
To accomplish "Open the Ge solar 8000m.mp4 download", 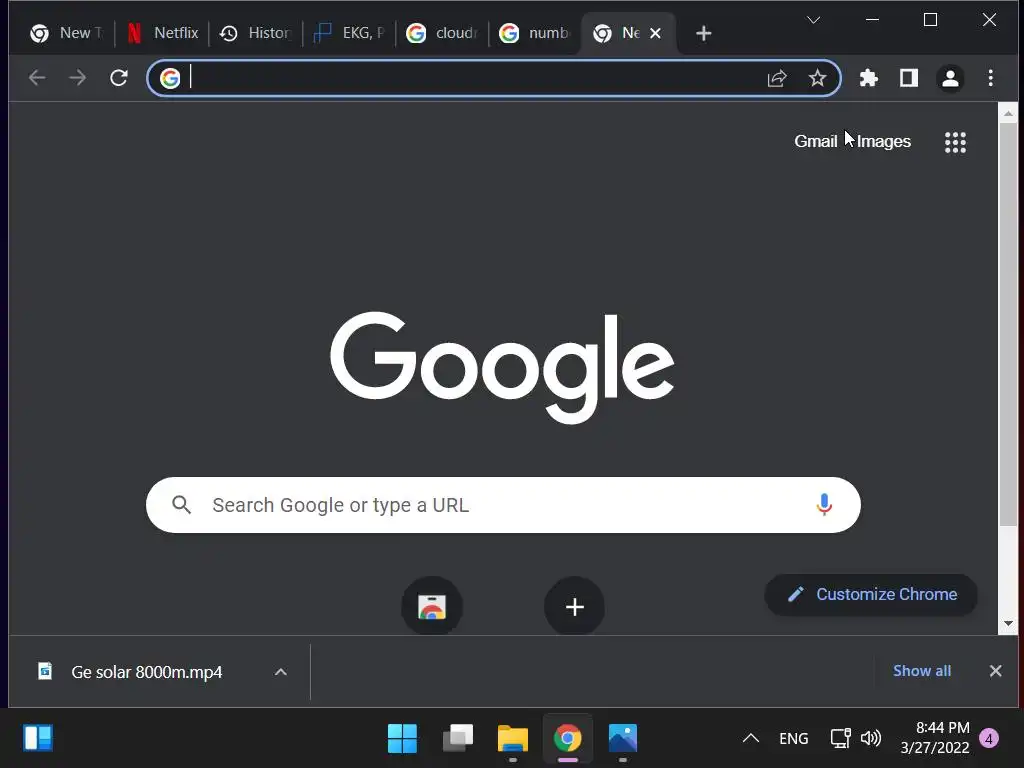I will pos(146,672).
